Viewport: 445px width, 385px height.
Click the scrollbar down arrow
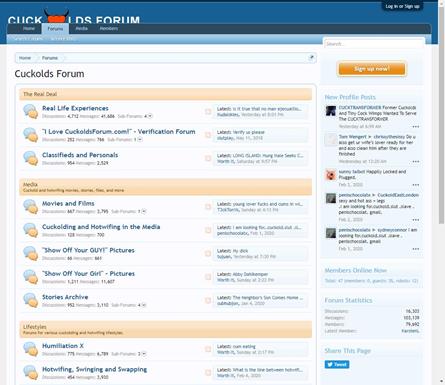pyautogui.click(x=442, y=381)
